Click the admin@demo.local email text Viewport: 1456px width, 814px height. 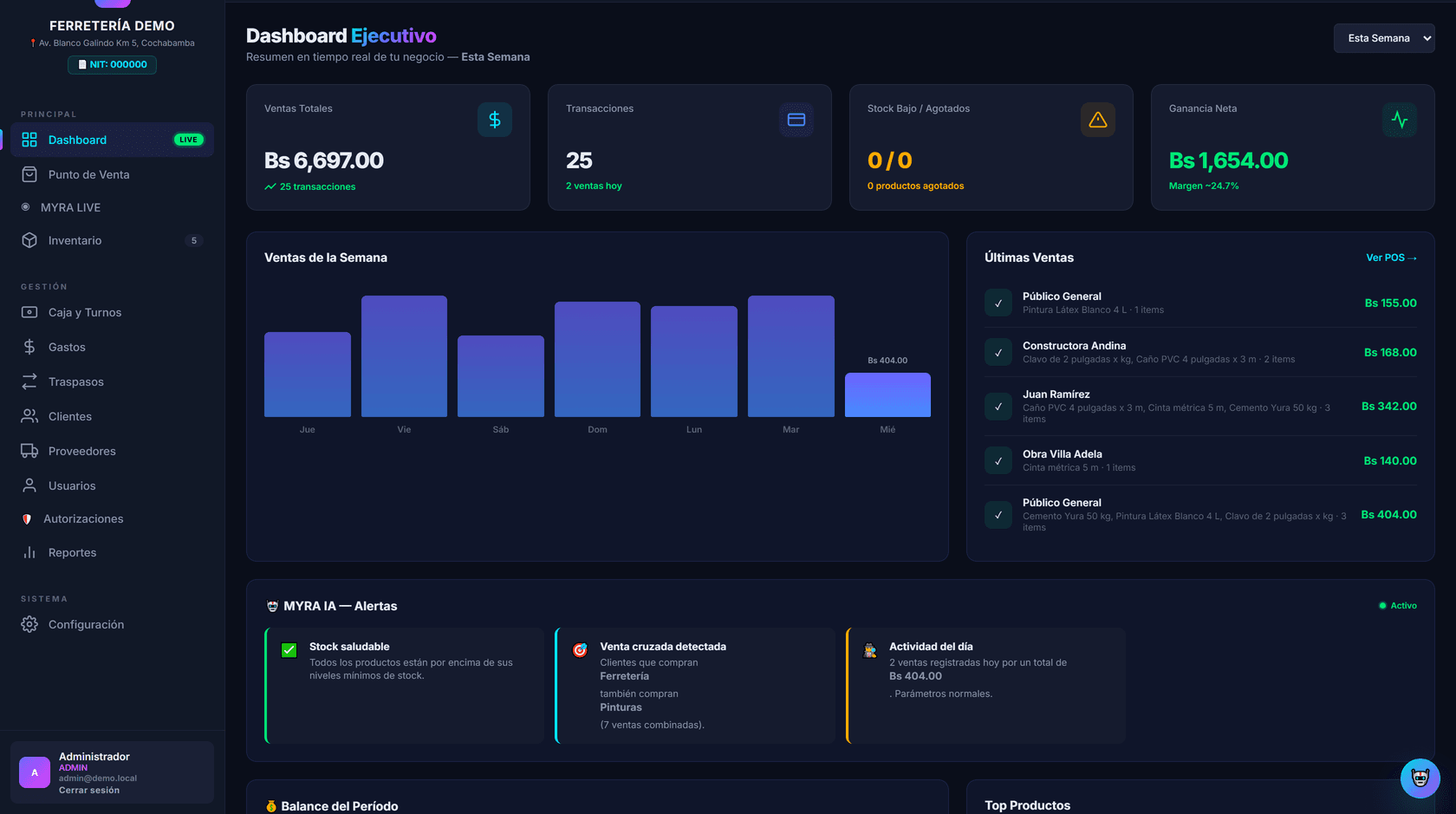click(x=98, y=778)
